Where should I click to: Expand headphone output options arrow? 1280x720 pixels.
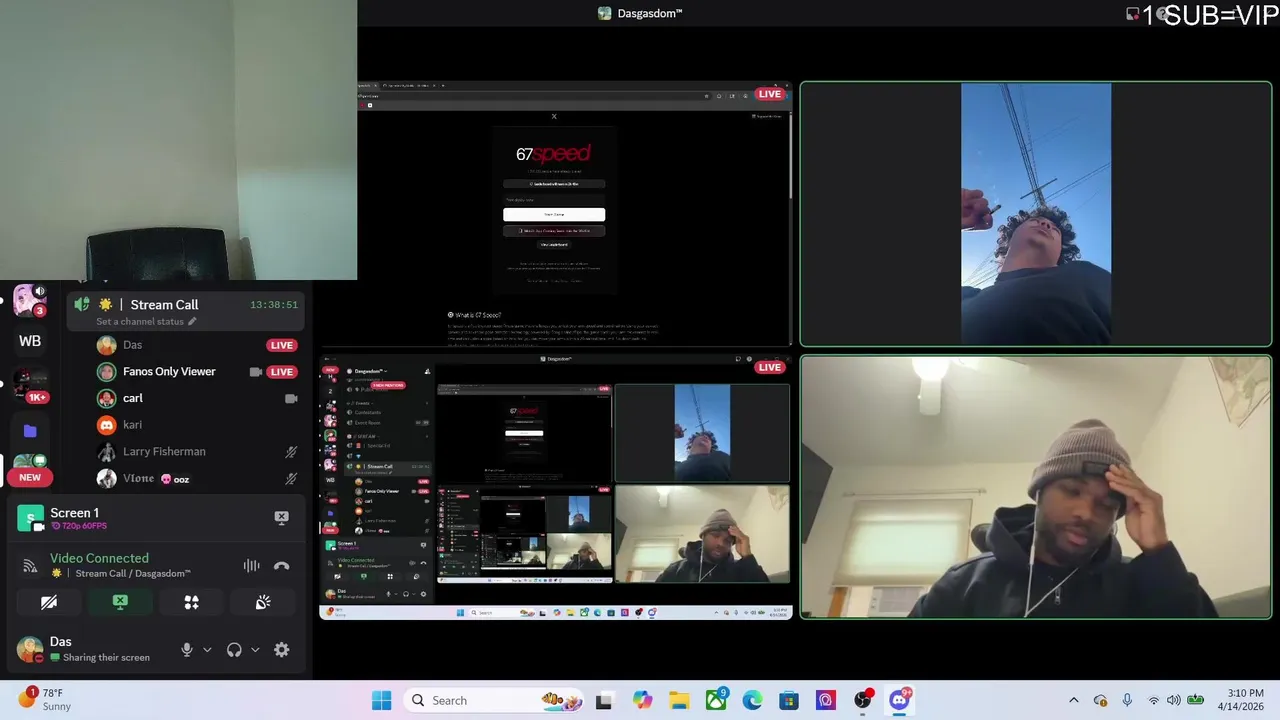[x=255, y=649]
